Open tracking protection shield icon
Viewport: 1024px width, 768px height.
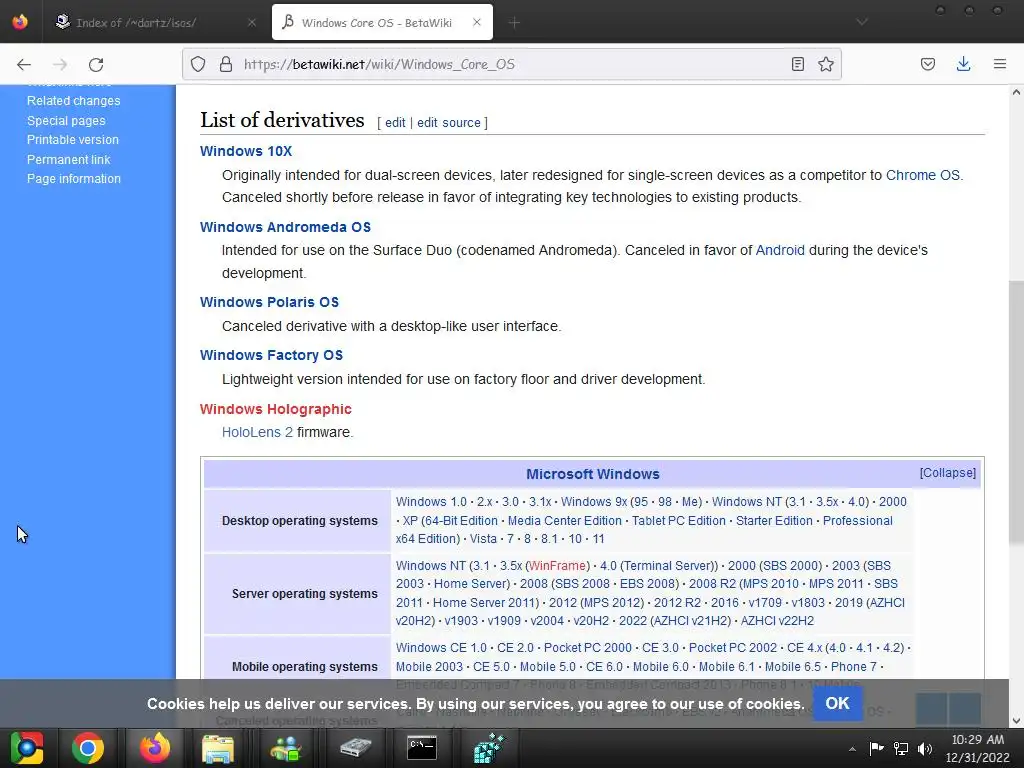[198, 64]
